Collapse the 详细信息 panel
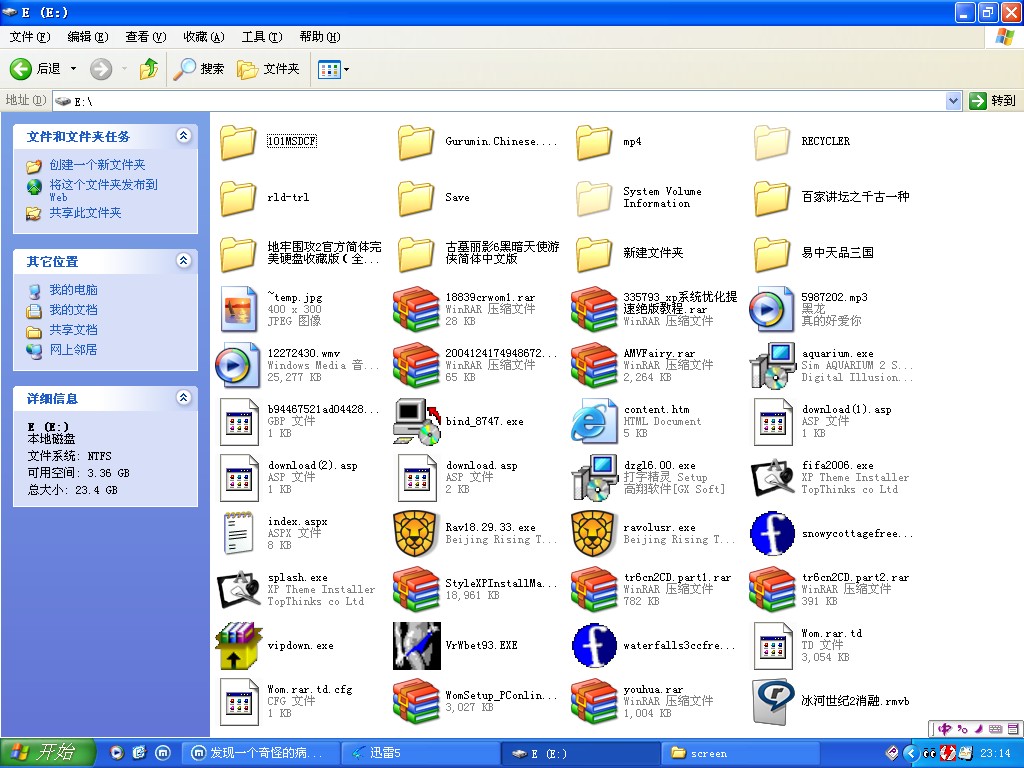This screenshot has width=1024, height=768. (183, 398)
